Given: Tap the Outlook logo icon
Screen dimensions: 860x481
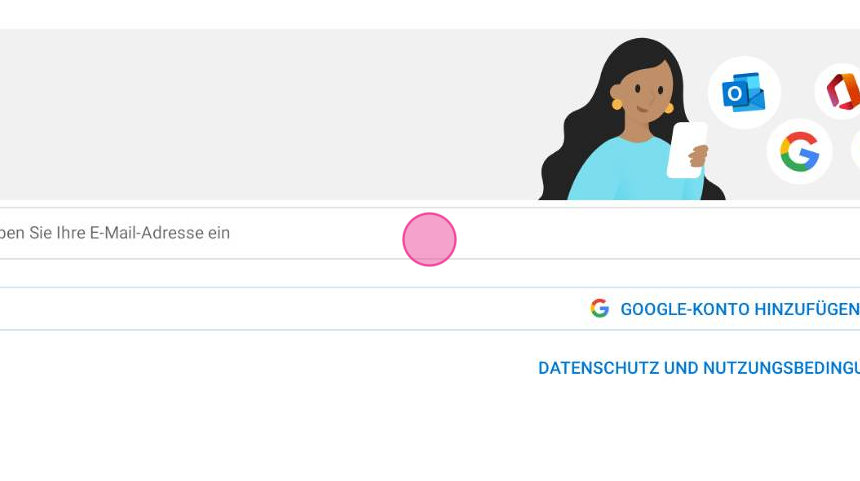Looking at the screenshot, I should pos(744,92).
